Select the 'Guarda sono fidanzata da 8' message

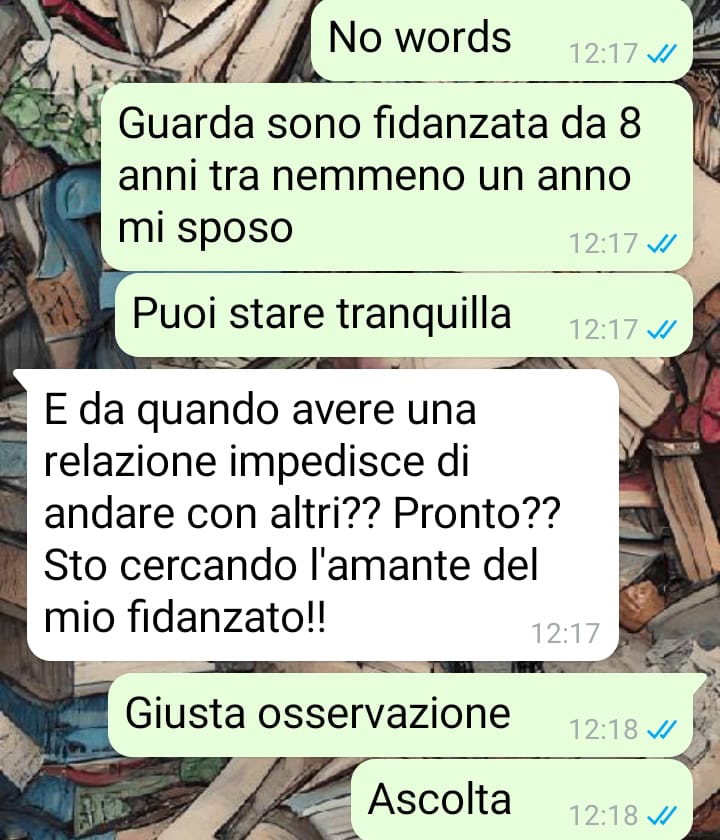coord(396,177)
